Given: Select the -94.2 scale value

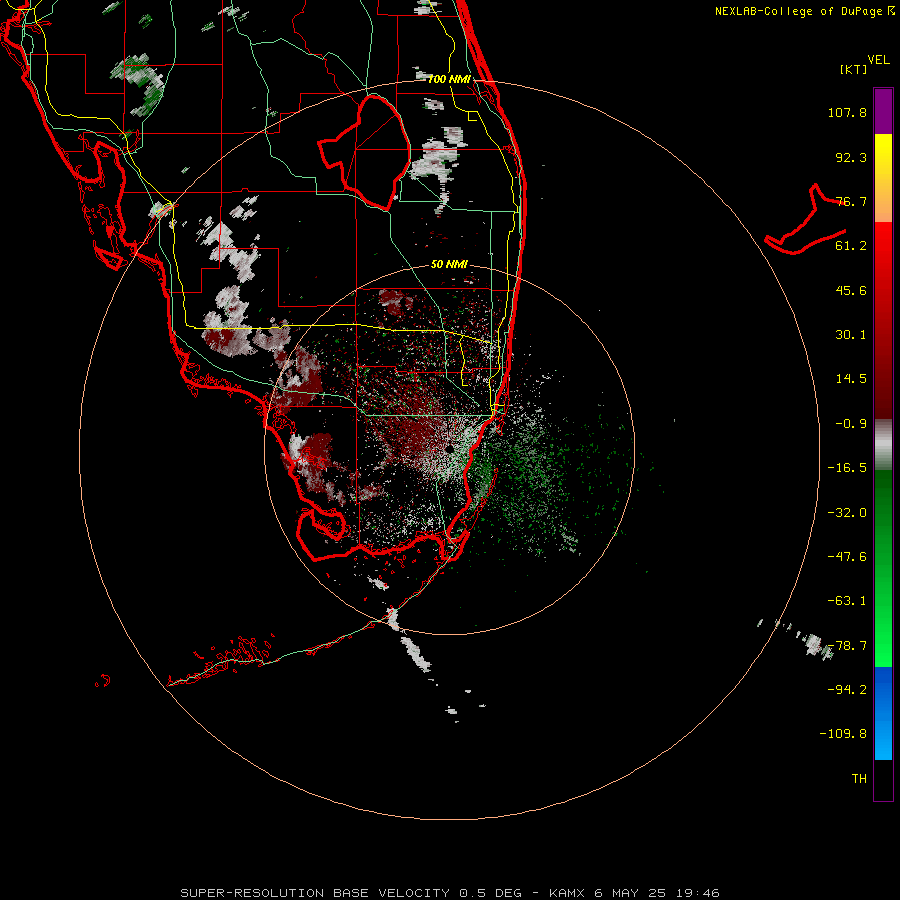Looking at the screenshot, I should 847,690.
